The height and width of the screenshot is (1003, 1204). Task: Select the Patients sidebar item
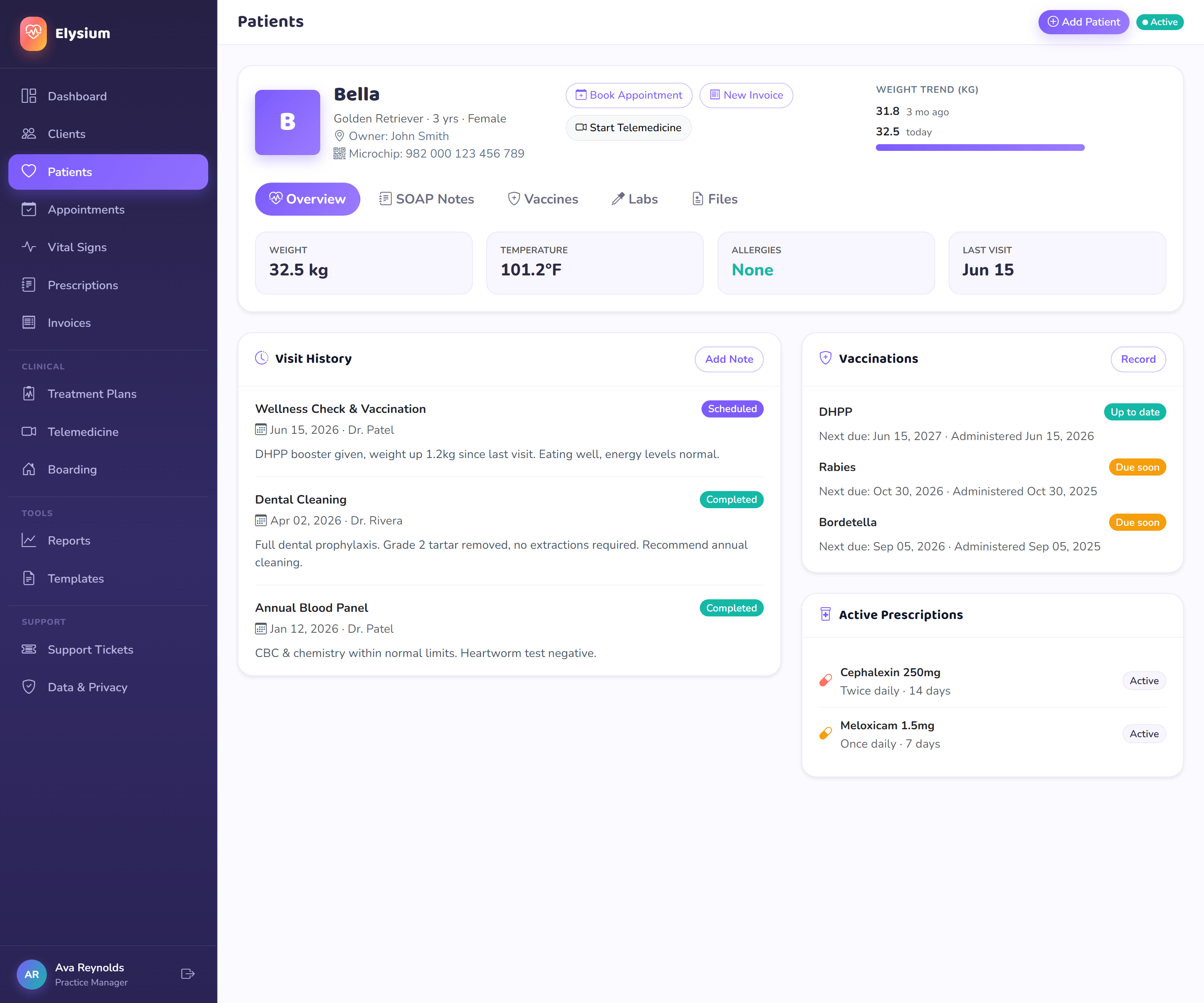point(108,172)
